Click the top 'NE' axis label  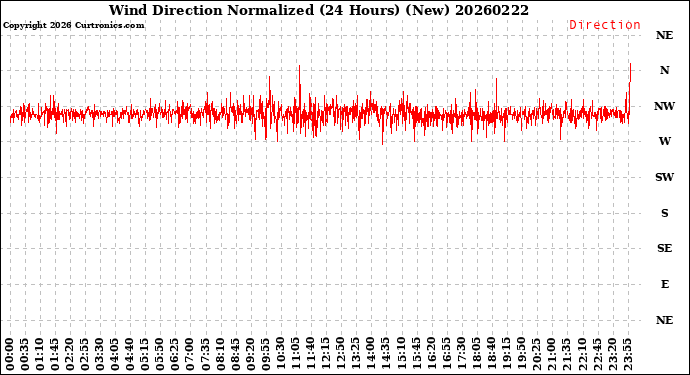(x=664, y=35)
